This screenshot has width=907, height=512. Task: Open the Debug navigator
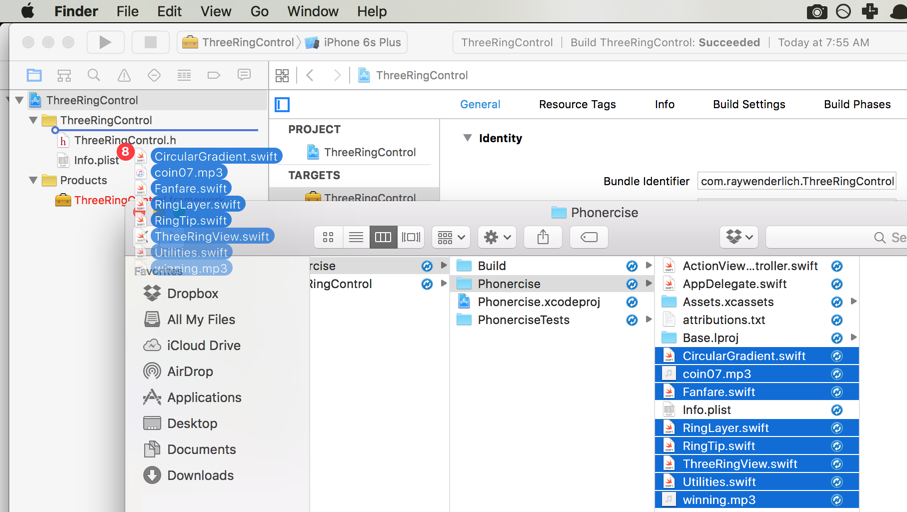click(x=184, y=75)
